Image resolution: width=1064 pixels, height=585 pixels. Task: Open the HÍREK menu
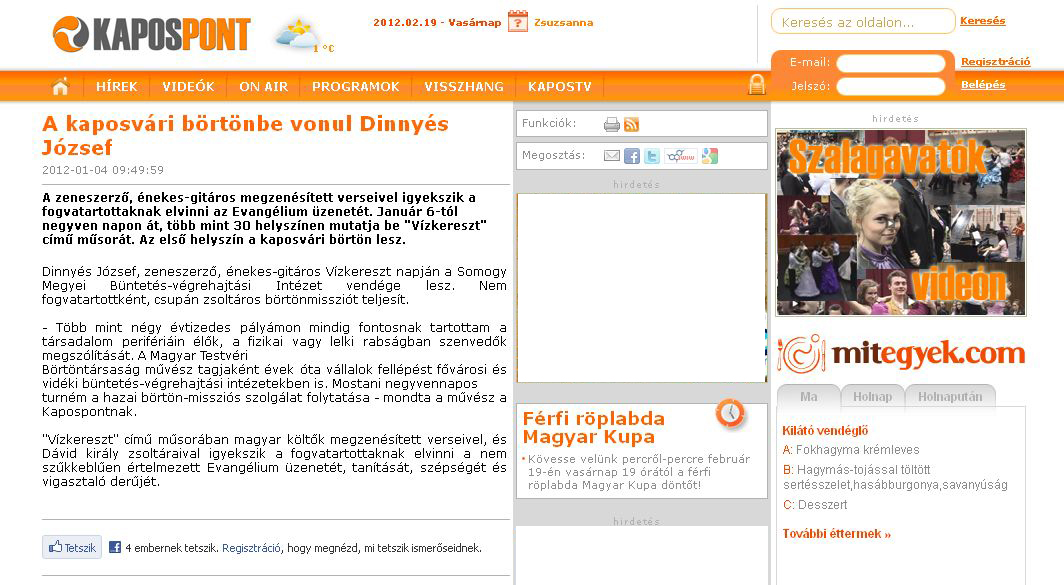point(117,87)
